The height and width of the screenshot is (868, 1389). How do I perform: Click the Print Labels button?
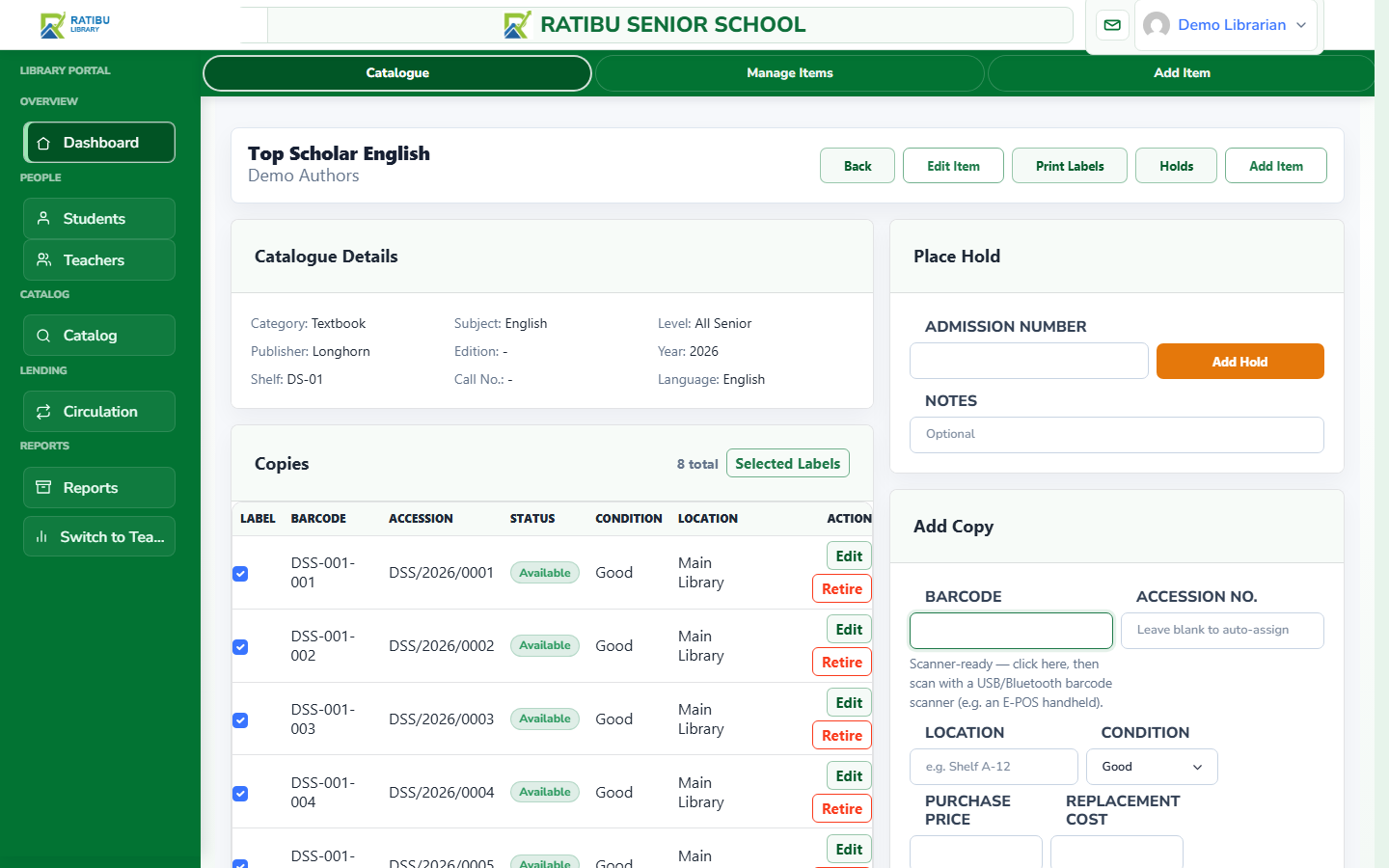(1070, 166)
